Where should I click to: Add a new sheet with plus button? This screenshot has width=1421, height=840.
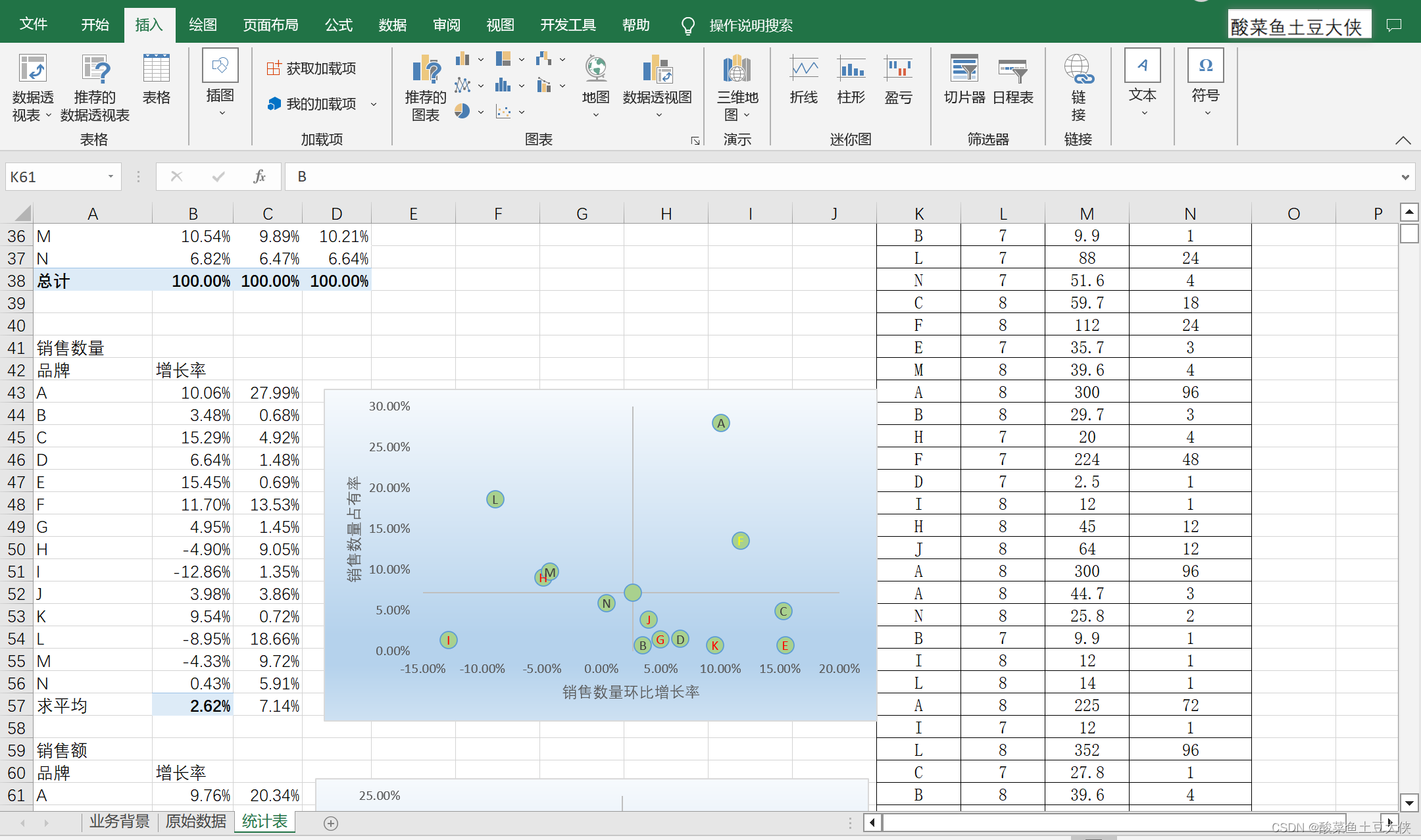(331, 823)
